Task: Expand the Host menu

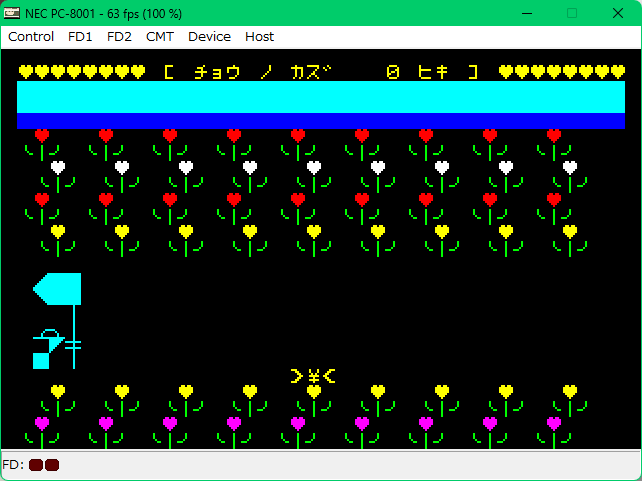Action: [x=259, y=36]
